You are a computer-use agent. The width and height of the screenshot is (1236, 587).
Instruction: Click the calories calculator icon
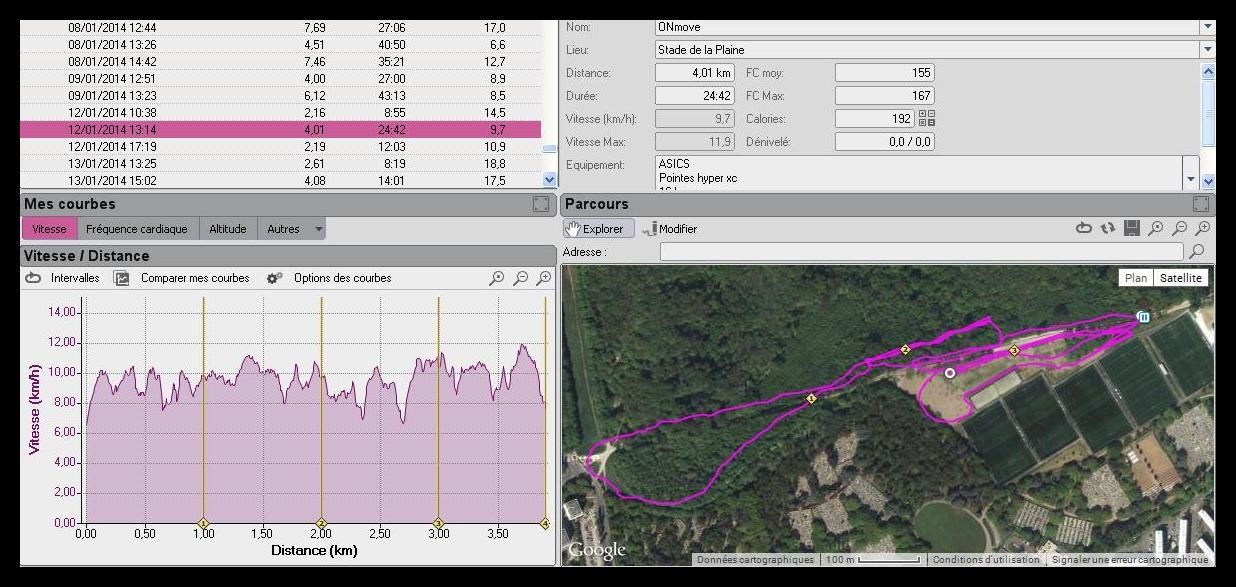(926, 118)
